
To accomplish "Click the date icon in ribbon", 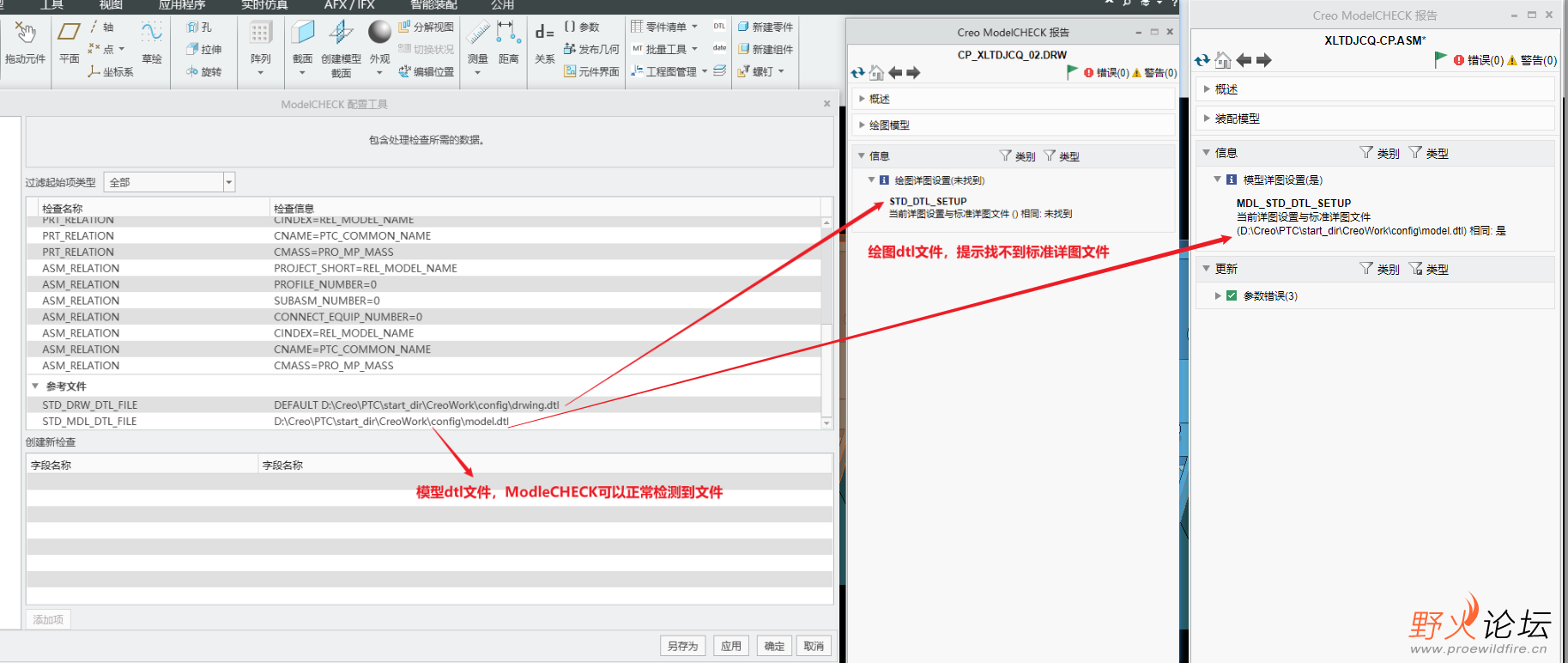I will pyautogui.click(x=719, y=49).
